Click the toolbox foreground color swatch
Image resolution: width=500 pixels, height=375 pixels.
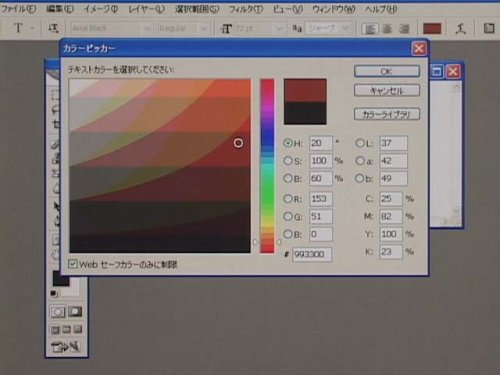(61, 278)
